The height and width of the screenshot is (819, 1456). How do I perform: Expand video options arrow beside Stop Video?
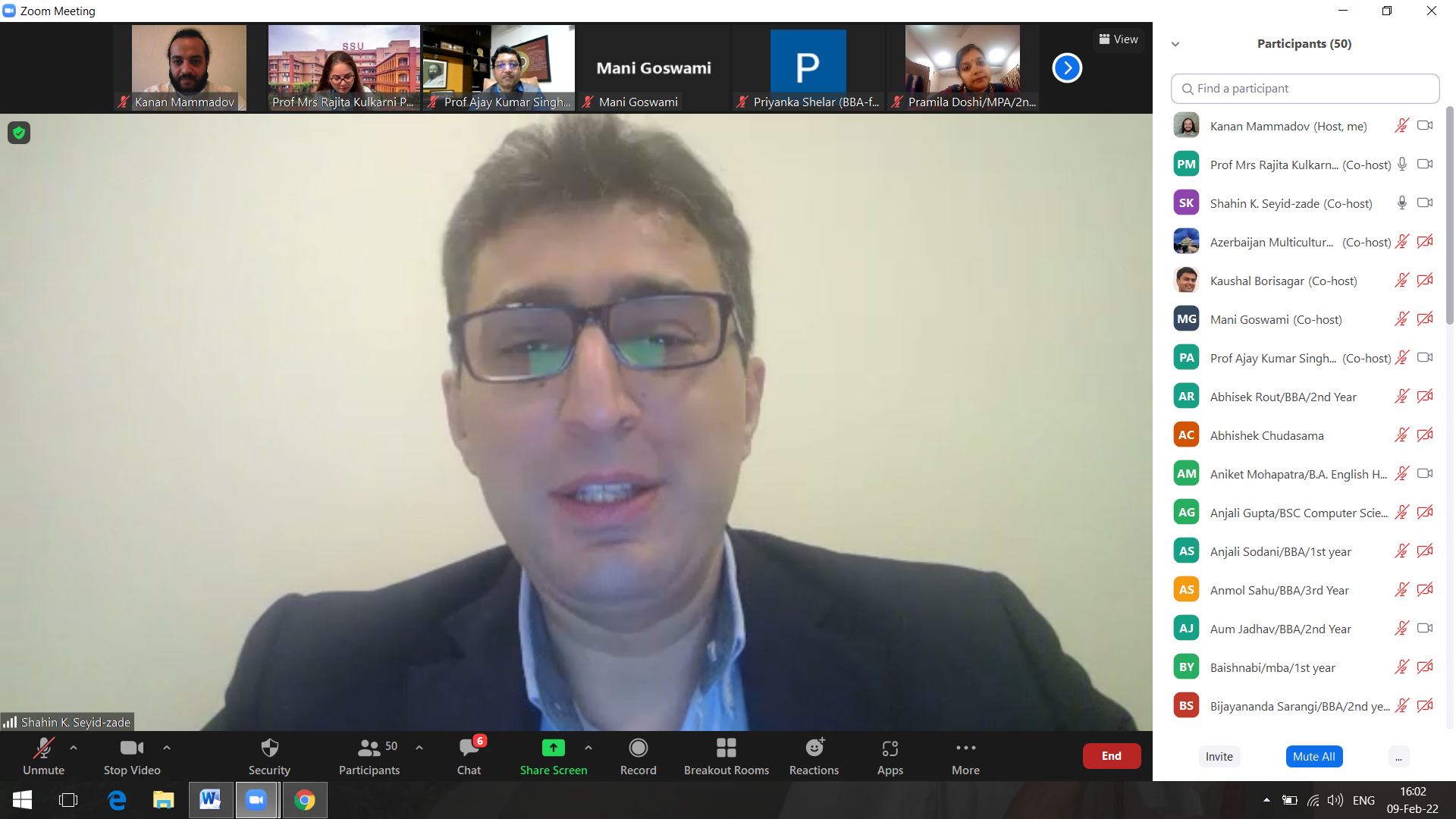click(167, 748)
